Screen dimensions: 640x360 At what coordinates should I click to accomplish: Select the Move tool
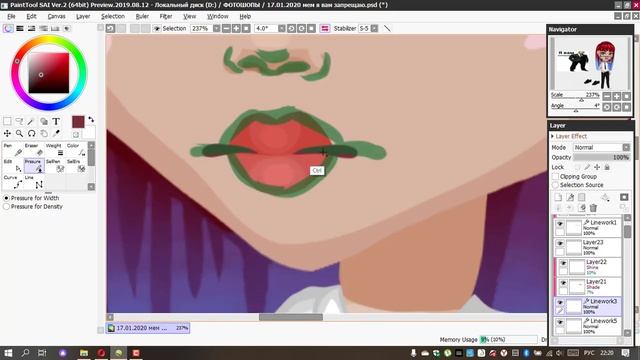tap(7, 133)
